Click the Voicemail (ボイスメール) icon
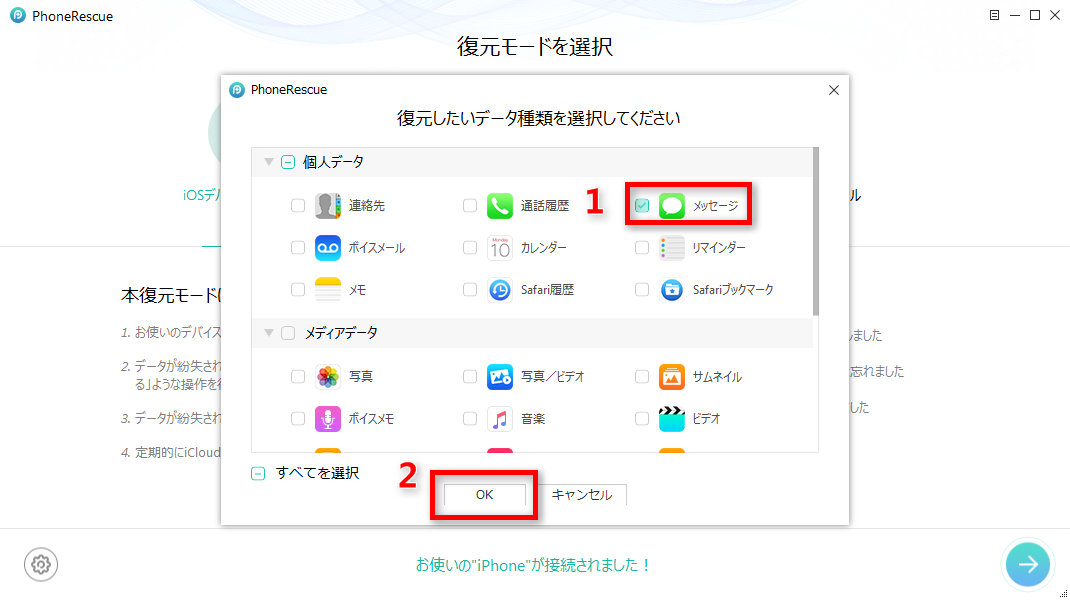 pyautogui.click(x=328, y=248)
